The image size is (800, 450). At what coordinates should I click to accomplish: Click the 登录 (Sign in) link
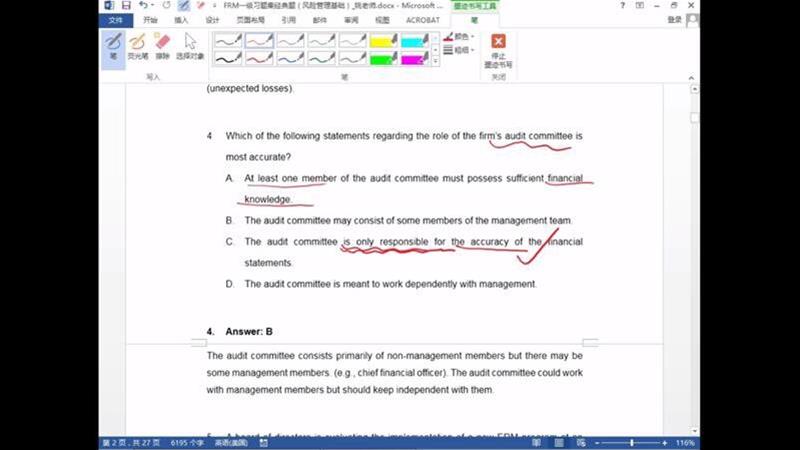click(x=674, y=19)
